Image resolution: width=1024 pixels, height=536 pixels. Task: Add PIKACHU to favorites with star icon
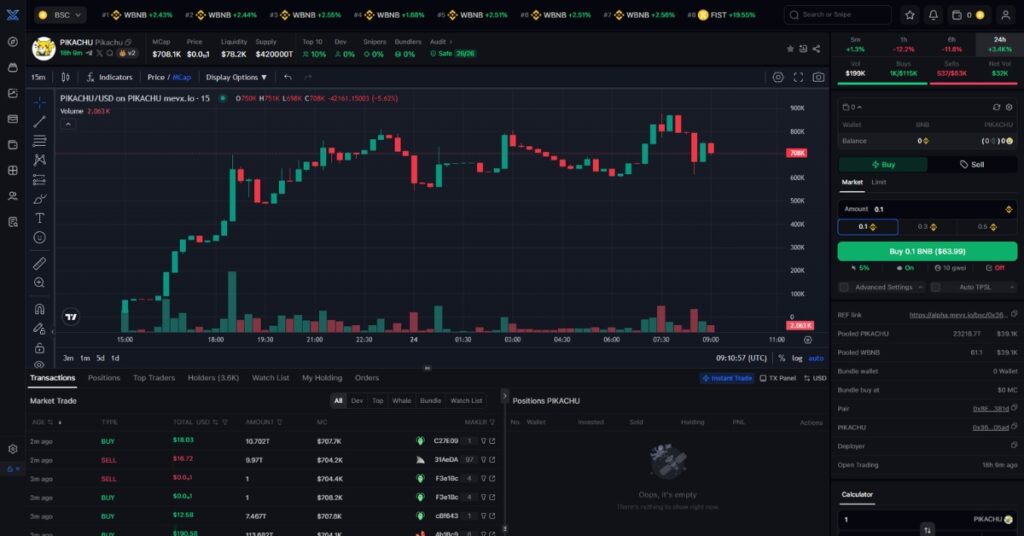[x=790, y=49]
